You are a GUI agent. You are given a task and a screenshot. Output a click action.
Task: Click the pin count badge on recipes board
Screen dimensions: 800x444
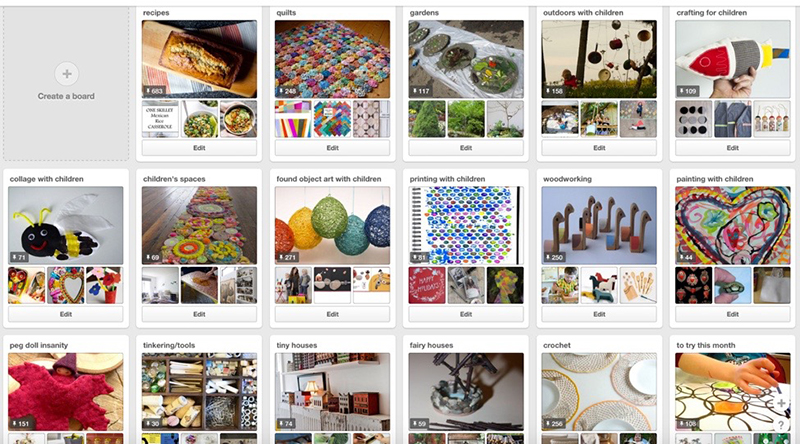coord(155,91)
